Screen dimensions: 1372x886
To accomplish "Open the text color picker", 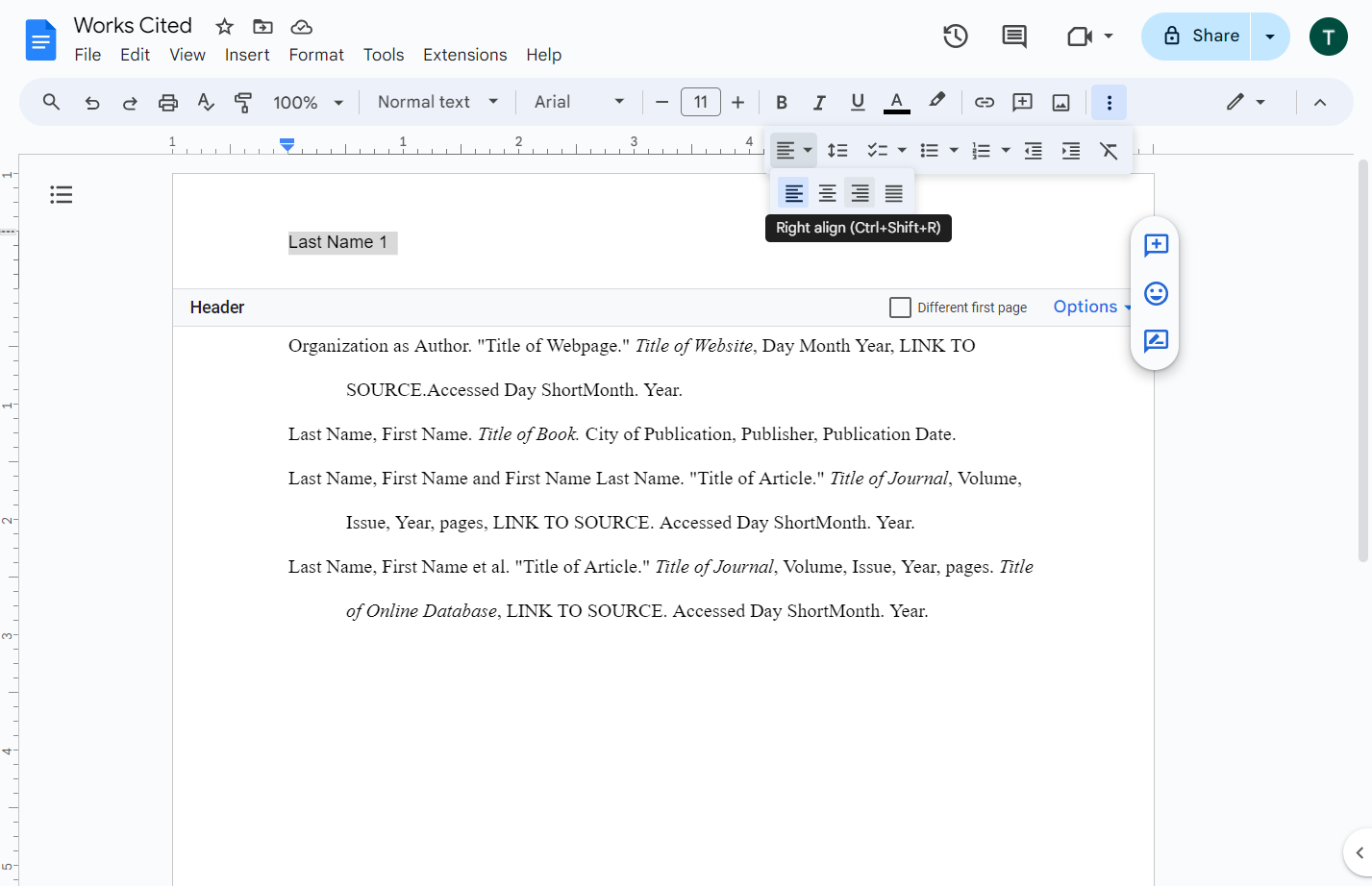I will click(896, 102).
